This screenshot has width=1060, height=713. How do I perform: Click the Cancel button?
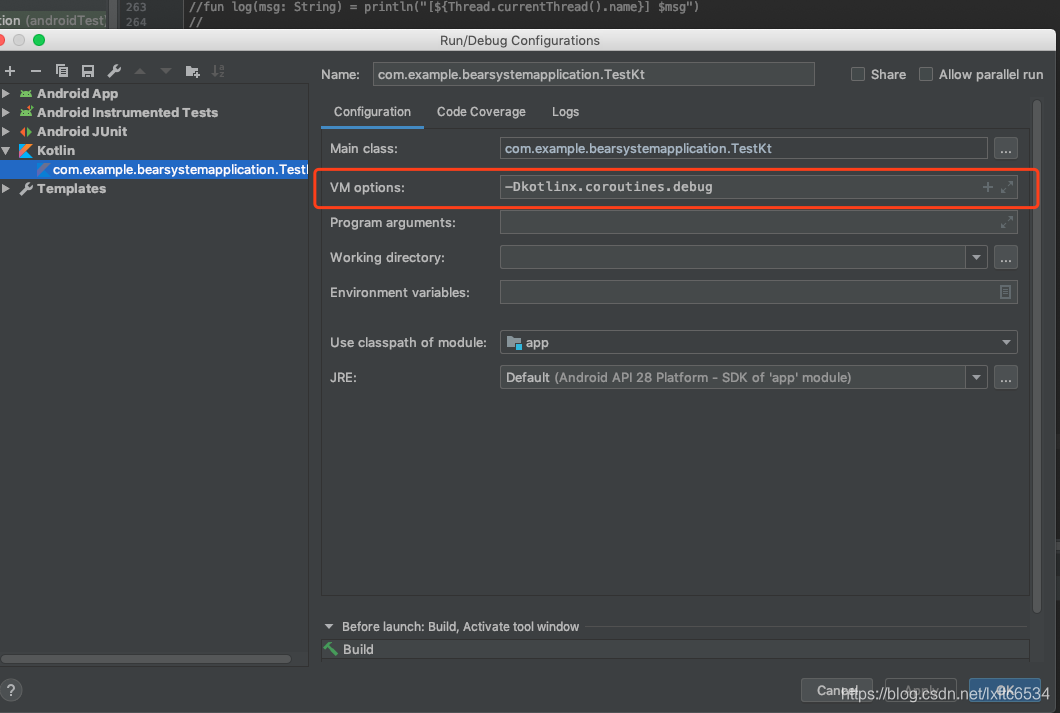click(836, 690)
